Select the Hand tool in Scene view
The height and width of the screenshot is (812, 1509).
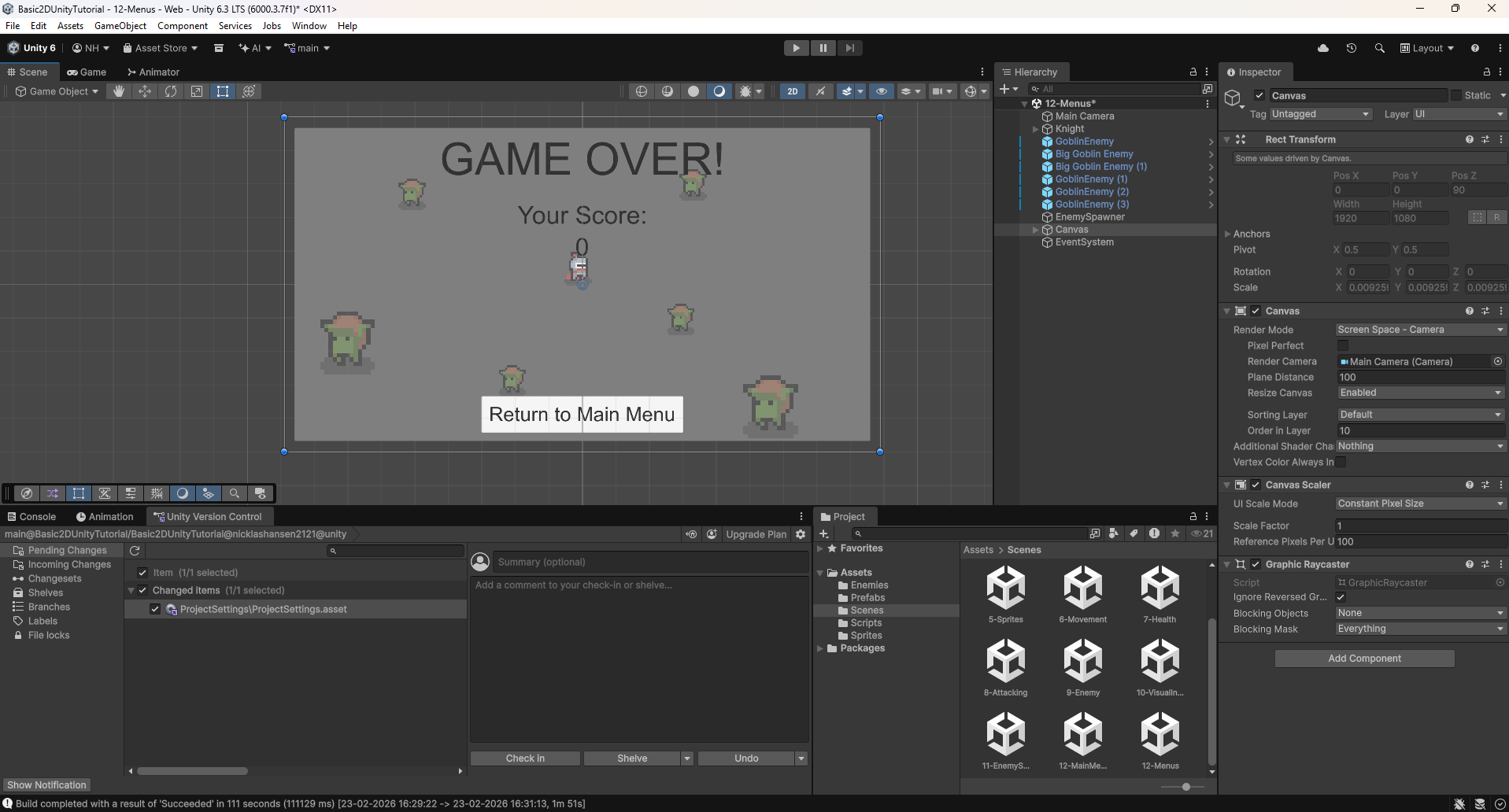119,91
